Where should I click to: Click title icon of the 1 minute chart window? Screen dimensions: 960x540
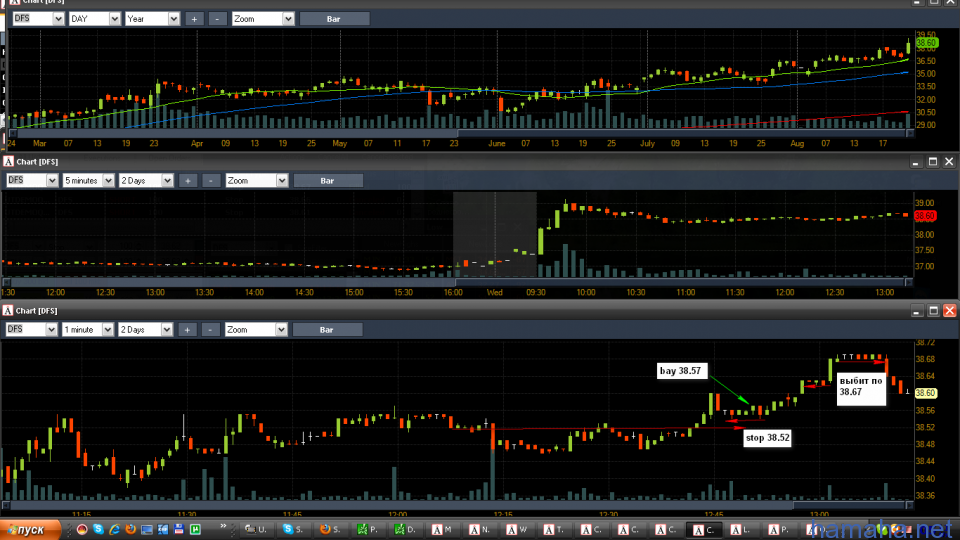[x=8, y=310]
